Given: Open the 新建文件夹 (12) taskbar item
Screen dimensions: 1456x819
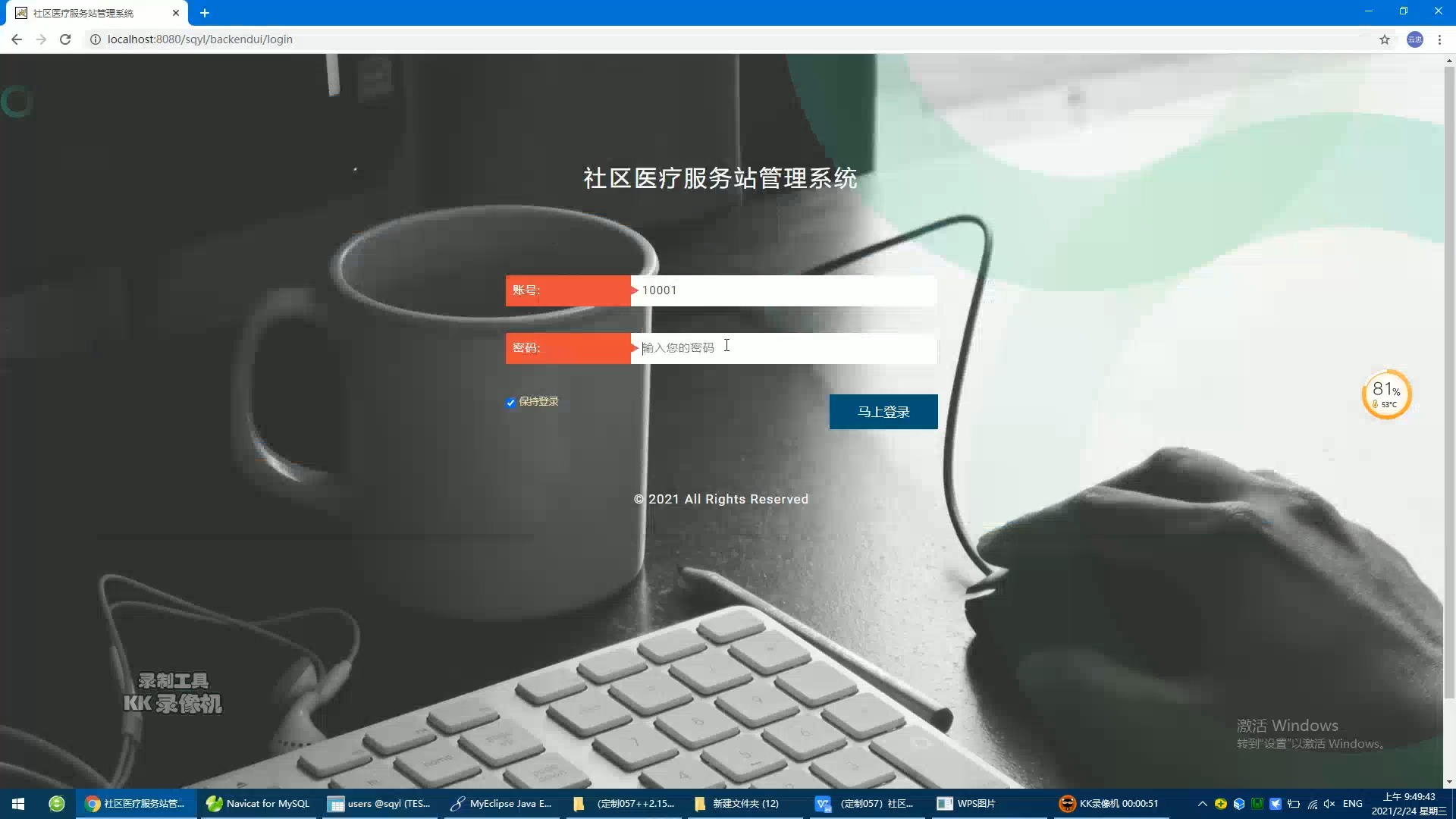Looking at the screenshot, I should (x=745, y=804).
